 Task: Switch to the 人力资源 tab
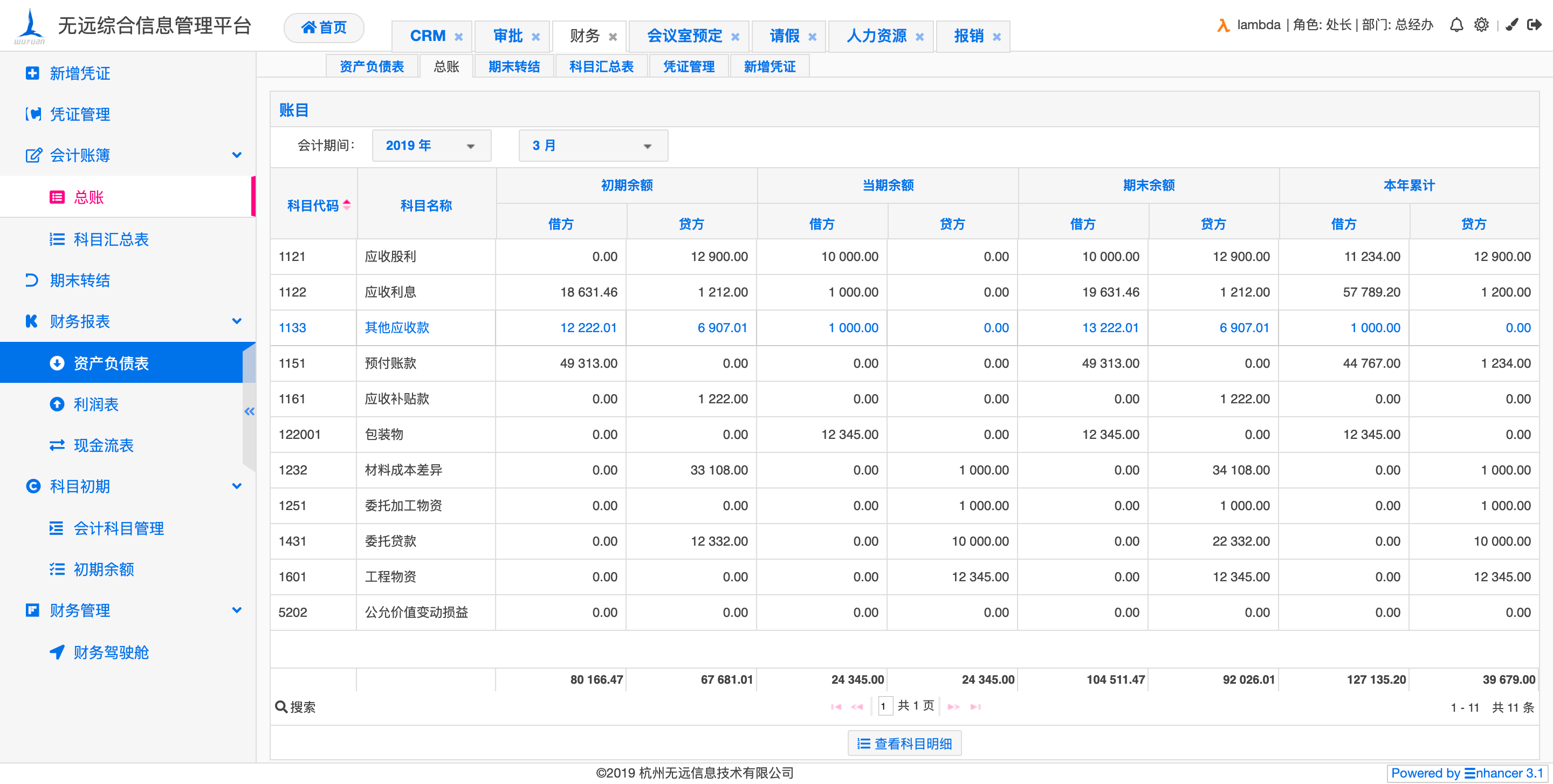876,36
